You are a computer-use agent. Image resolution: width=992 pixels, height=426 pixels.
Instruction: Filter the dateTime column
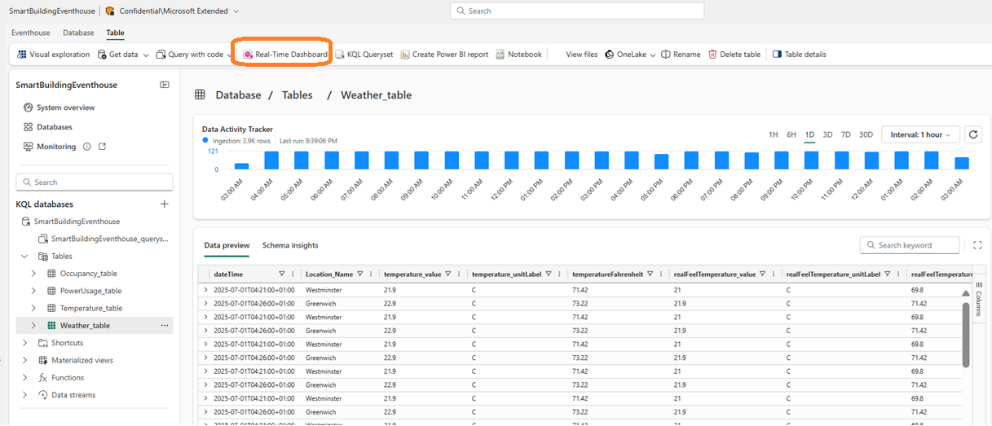point(282,274)
